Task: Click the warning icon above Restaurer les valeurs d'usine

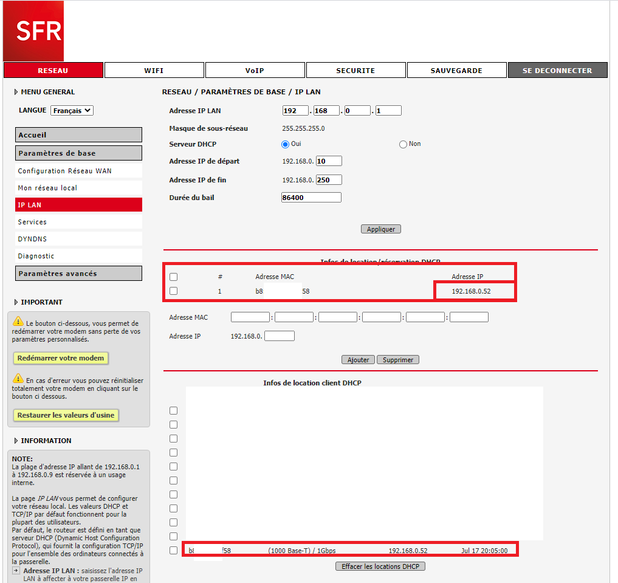Action: pyautogui.click(x=16, y=379)
